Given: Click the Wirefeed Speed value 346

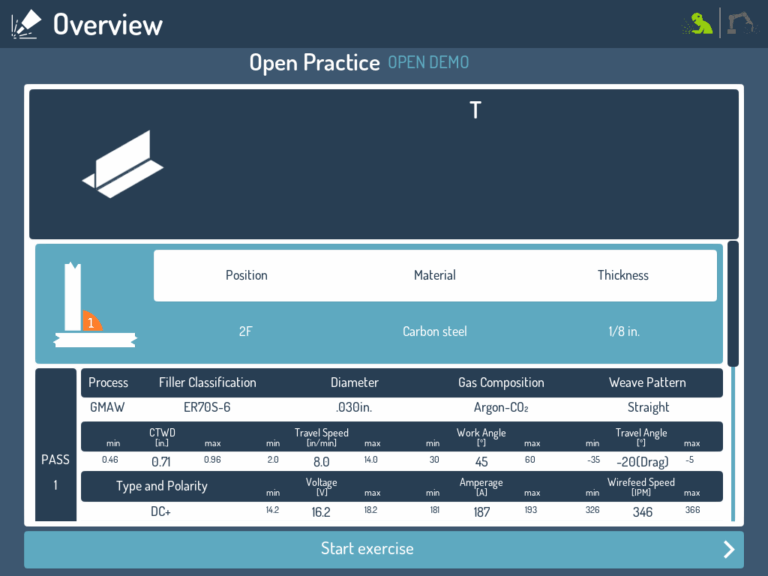Looking at the screenshot, I should pyautogui.click(x=641, y=512).
